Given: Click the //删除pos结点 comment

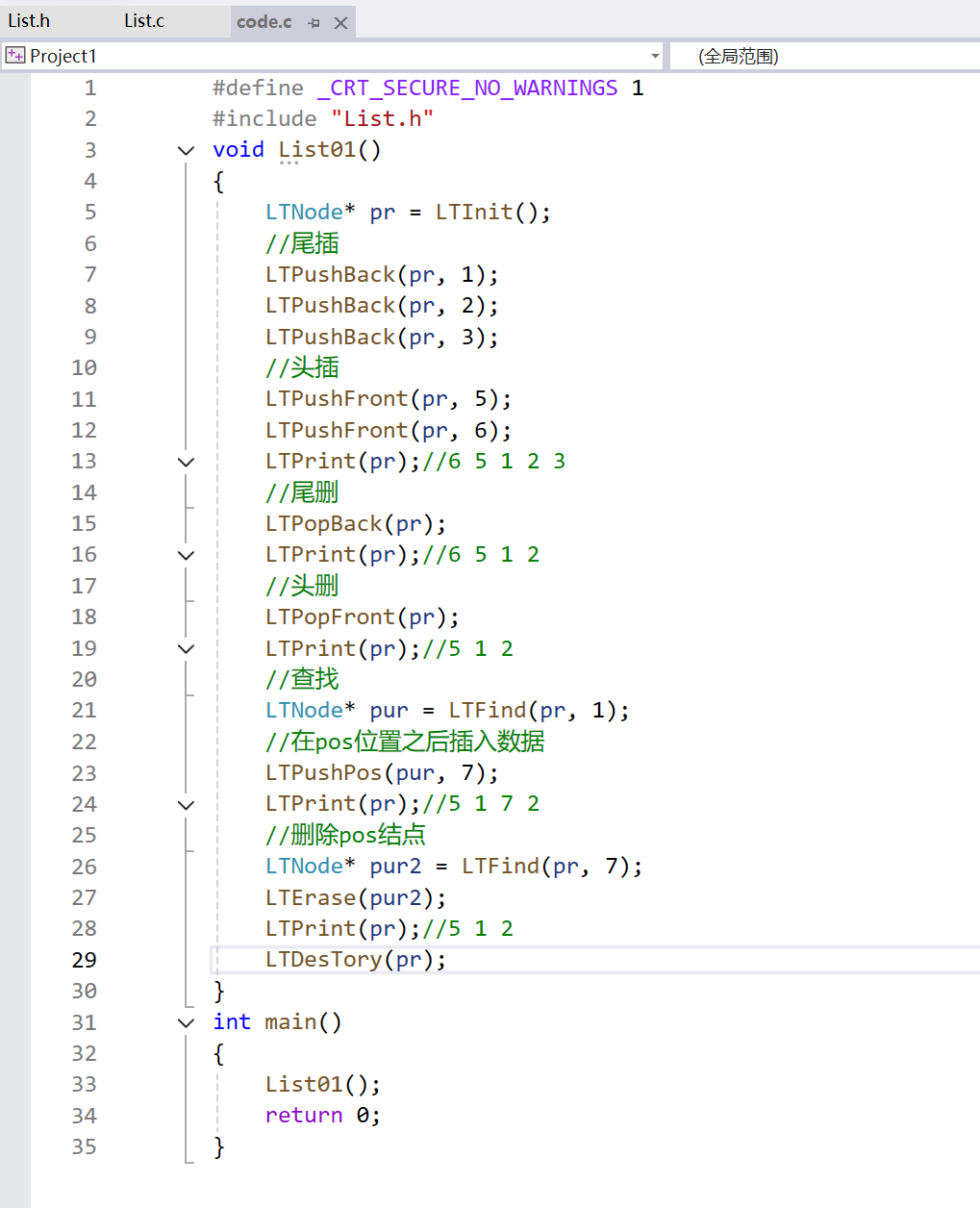Looking at the screenshot, I should point(346,835).
